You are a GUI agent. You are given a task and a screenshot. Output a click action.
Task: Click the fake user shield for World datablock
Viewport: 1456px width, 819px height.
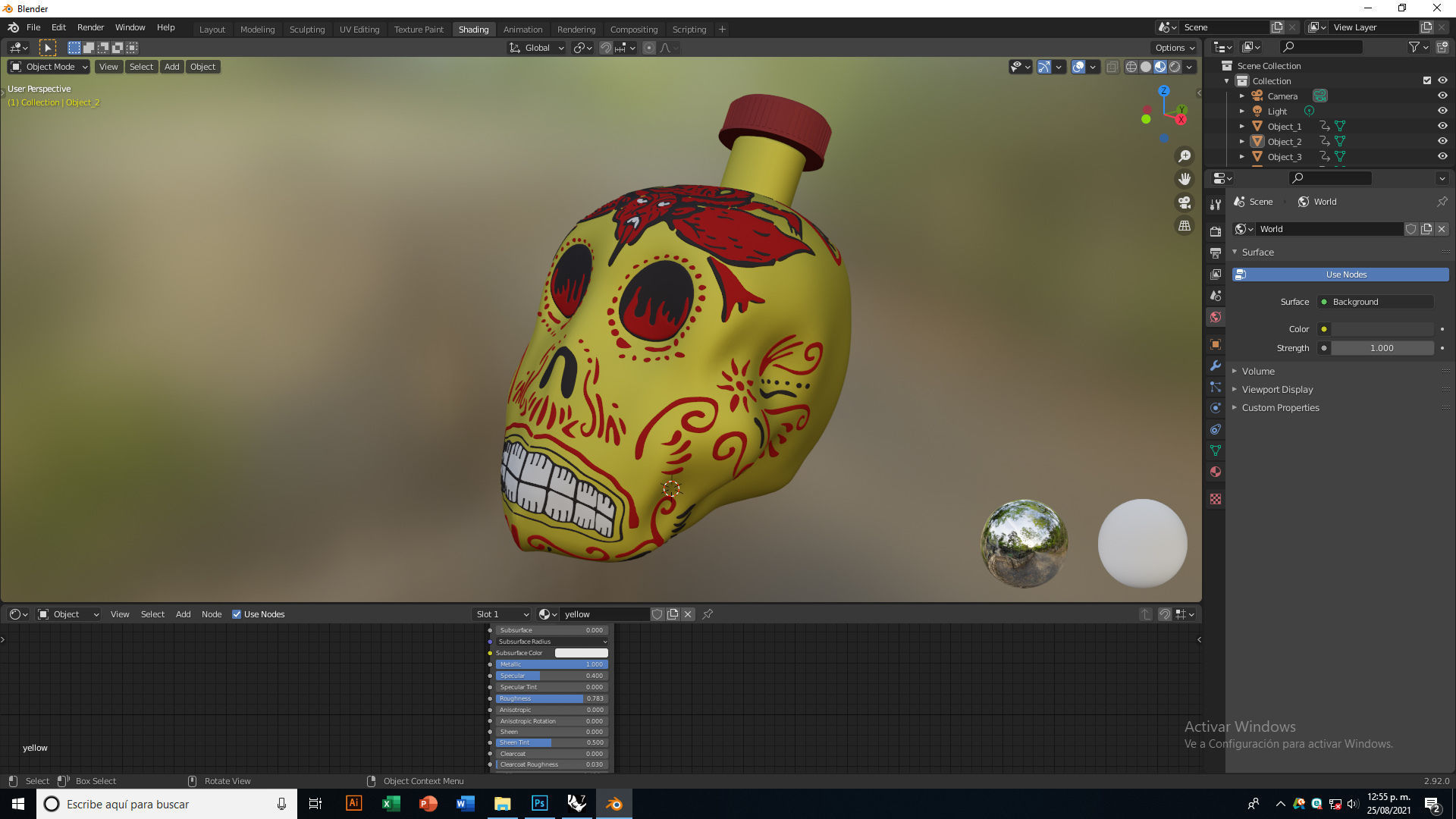click(x=1411, y=229)
